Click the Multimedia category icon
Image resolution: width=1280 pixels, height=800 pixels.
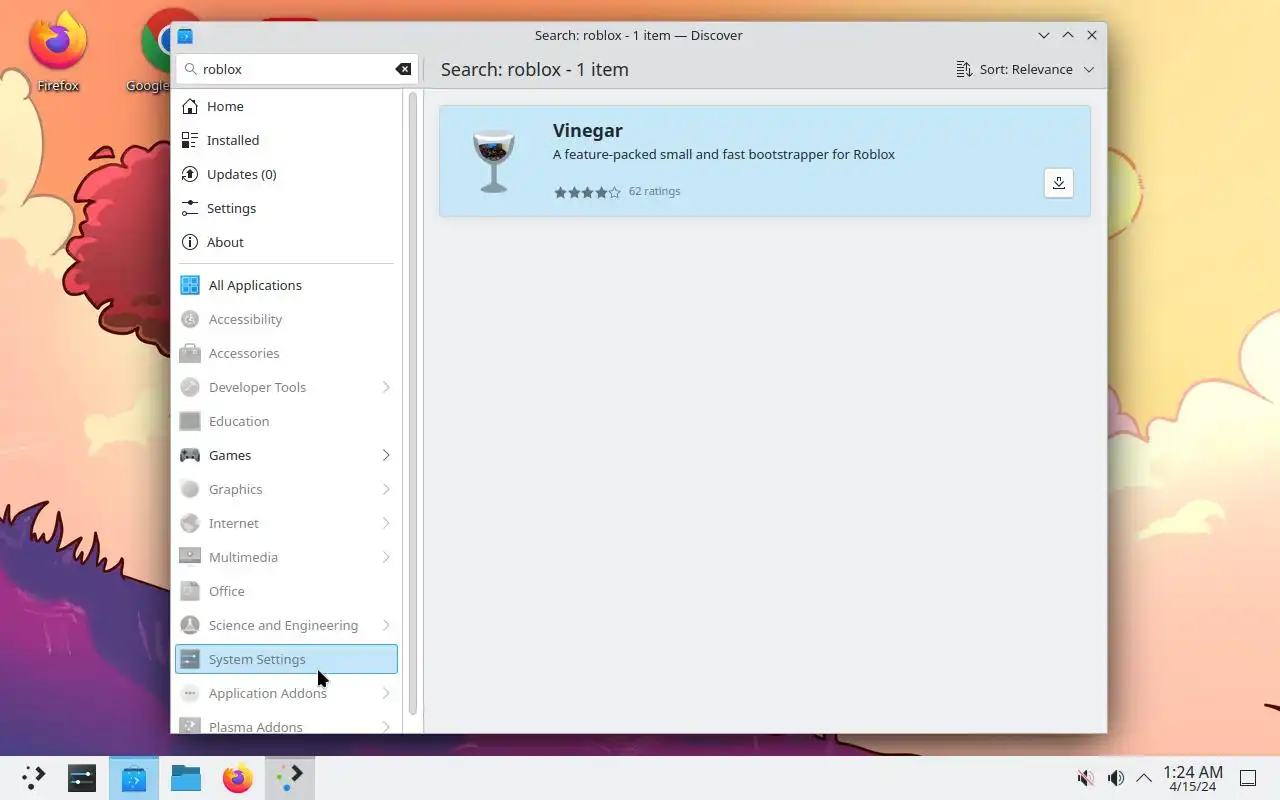[x=190, y=557]
